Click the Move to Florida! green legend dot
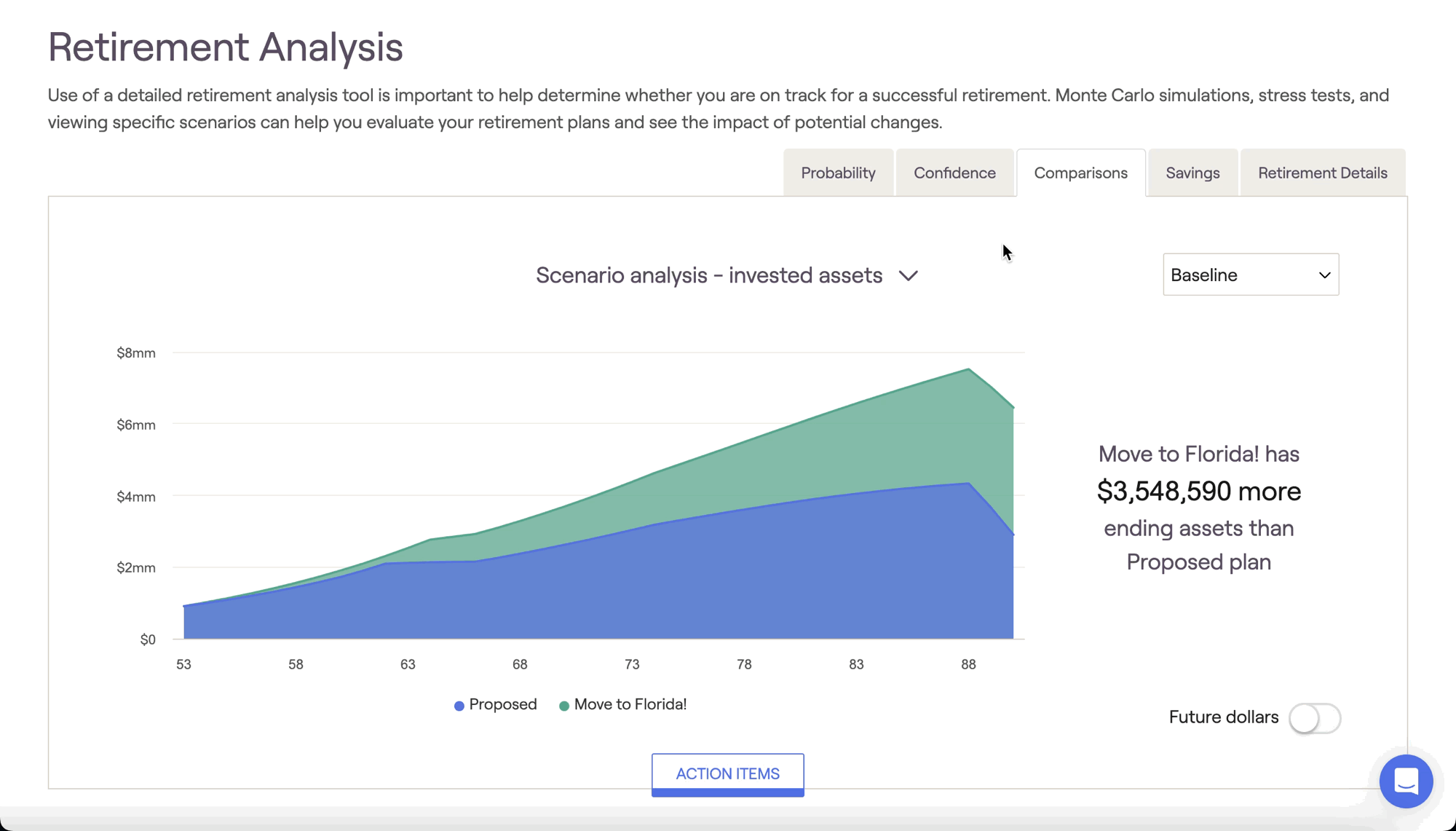Viewport: 1456px width, 831px height. coord(564,706)
